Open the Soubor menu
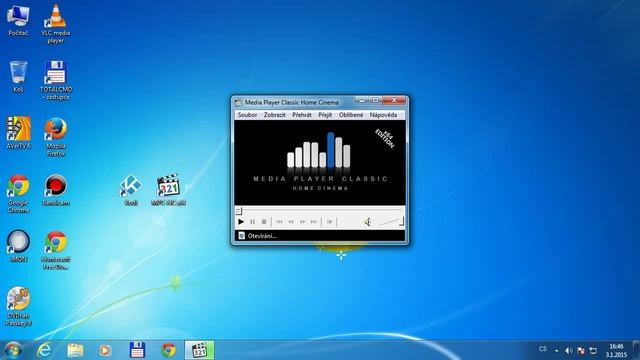Image resolution: width=640 pixels, height=360 pixels. (x=247, y=115)
